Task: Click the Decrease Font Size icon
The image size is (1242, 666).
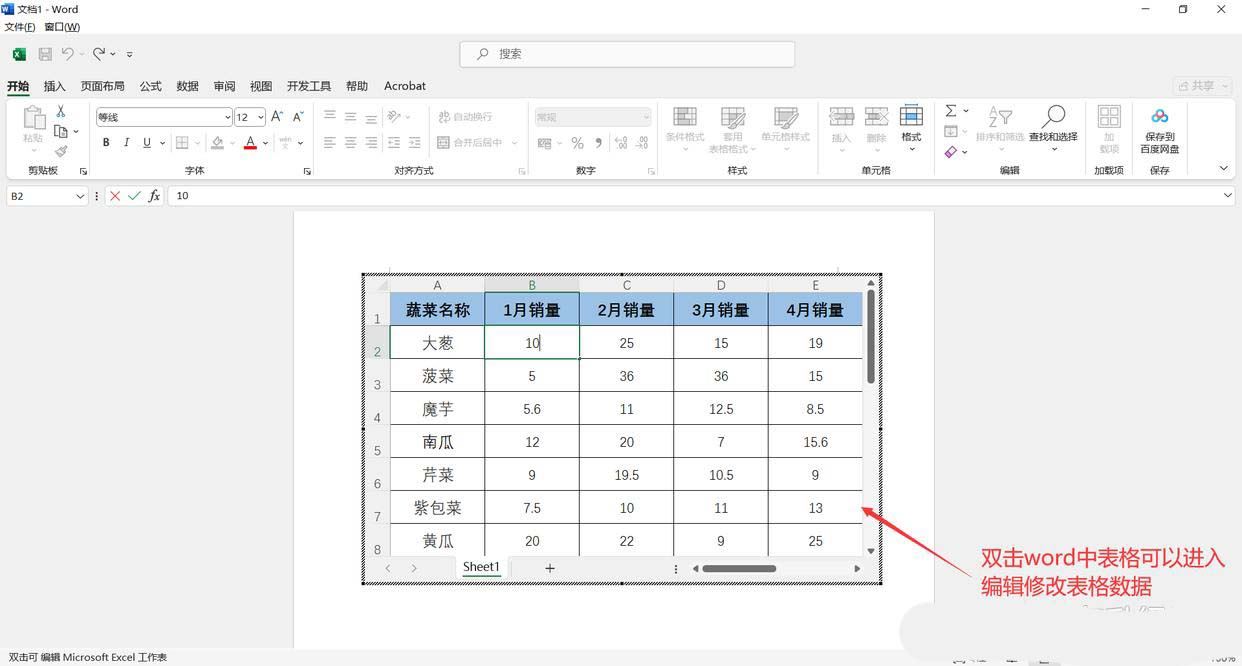Action: point(297,117)
